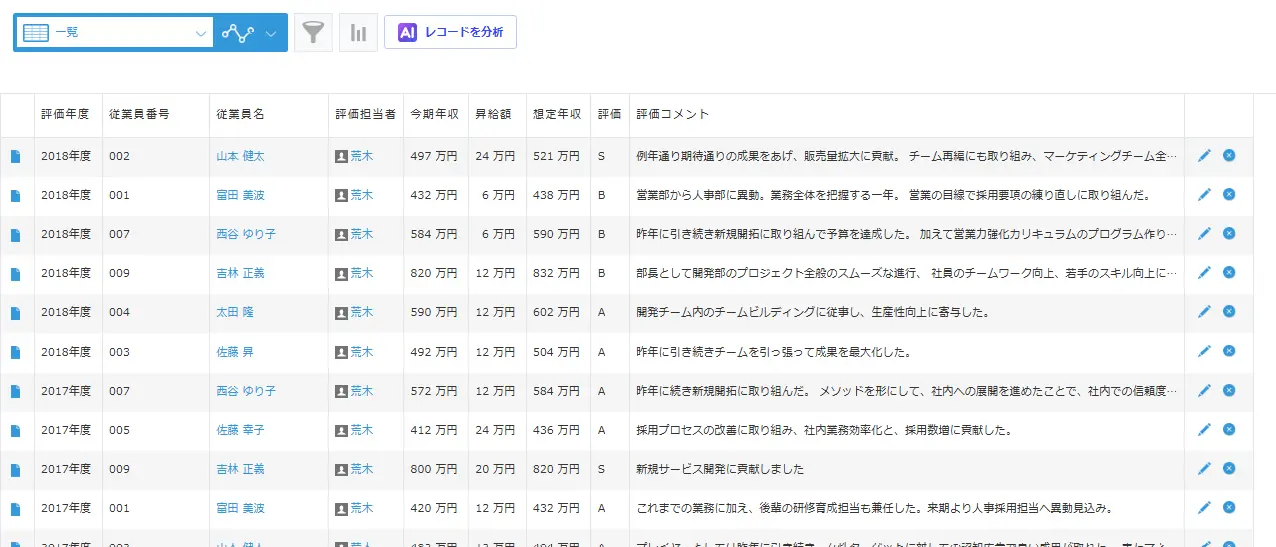Click the line graph view icon
This screenshot has height=547, width=1276.
coord(238,33)
